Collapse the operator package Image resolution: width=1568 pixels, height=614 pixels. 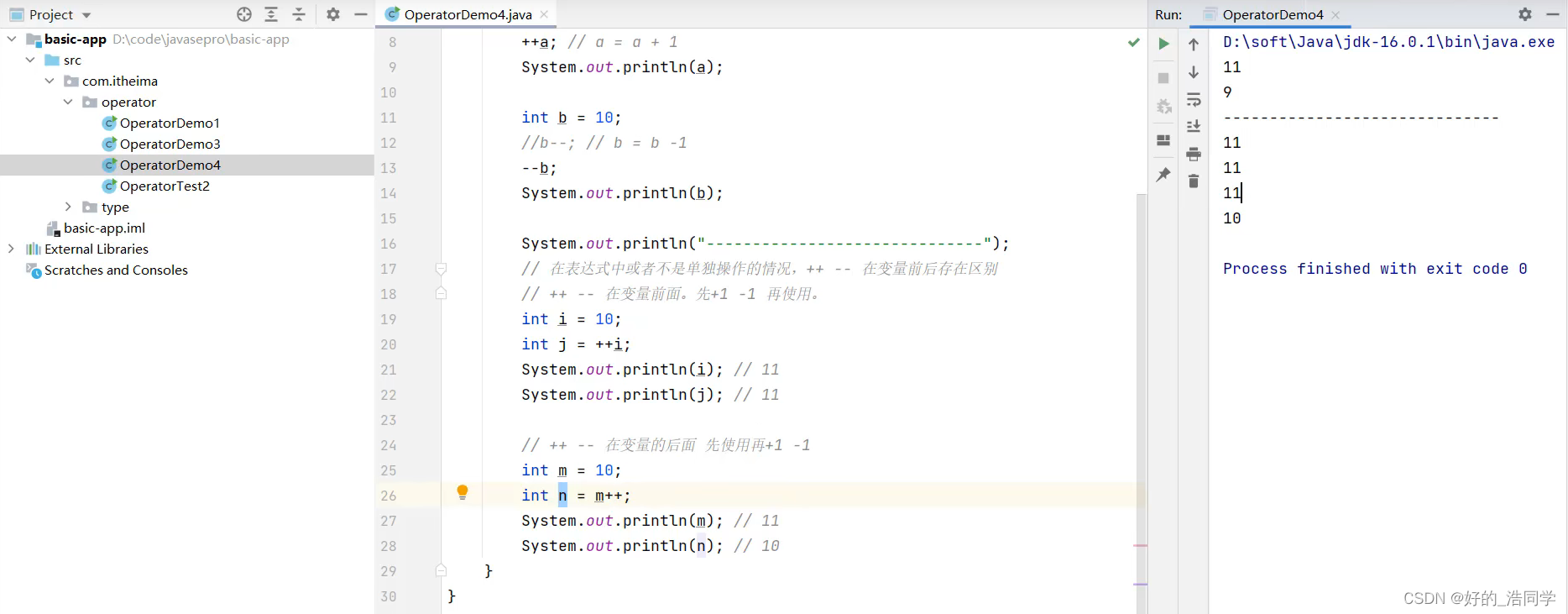[x=68, y=102]
